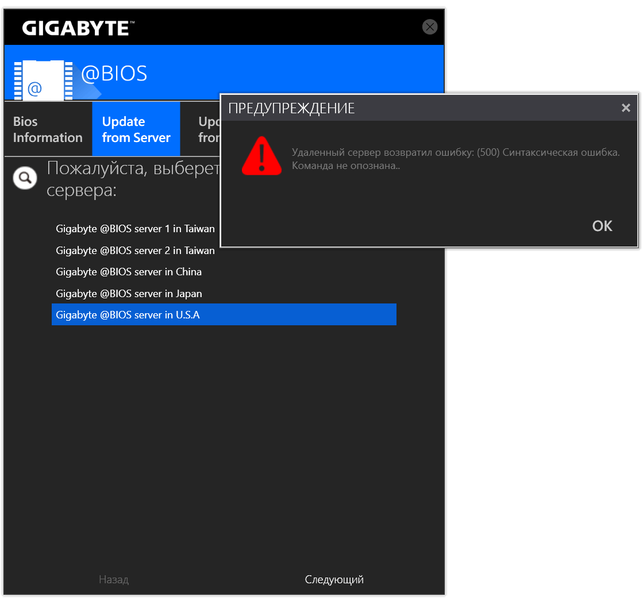Click the GIGABYTE logo
643x600 pixels.
(78, 28)
